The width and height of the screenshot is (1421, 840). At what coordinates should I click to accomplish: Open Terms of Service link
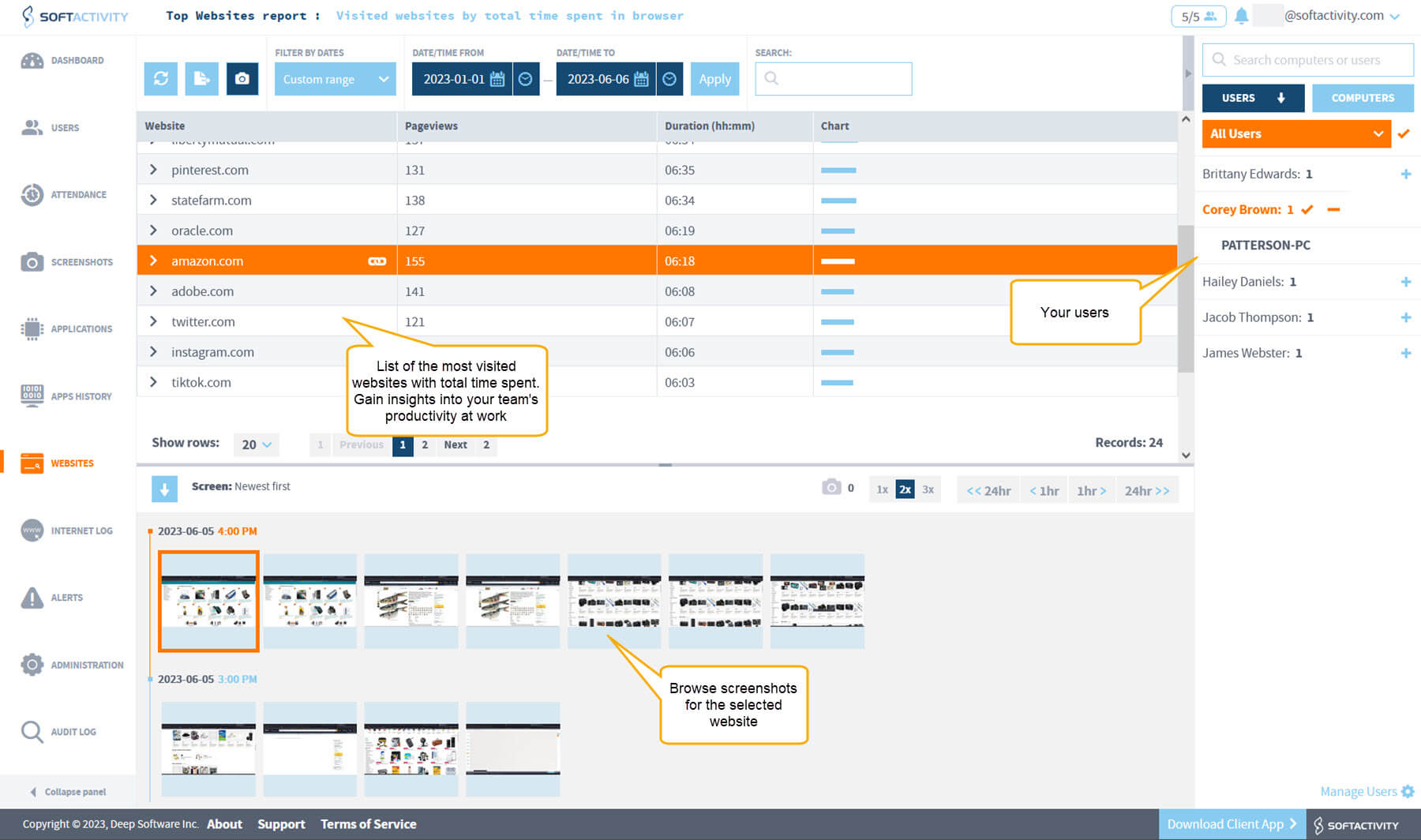(x=369, y=824)
